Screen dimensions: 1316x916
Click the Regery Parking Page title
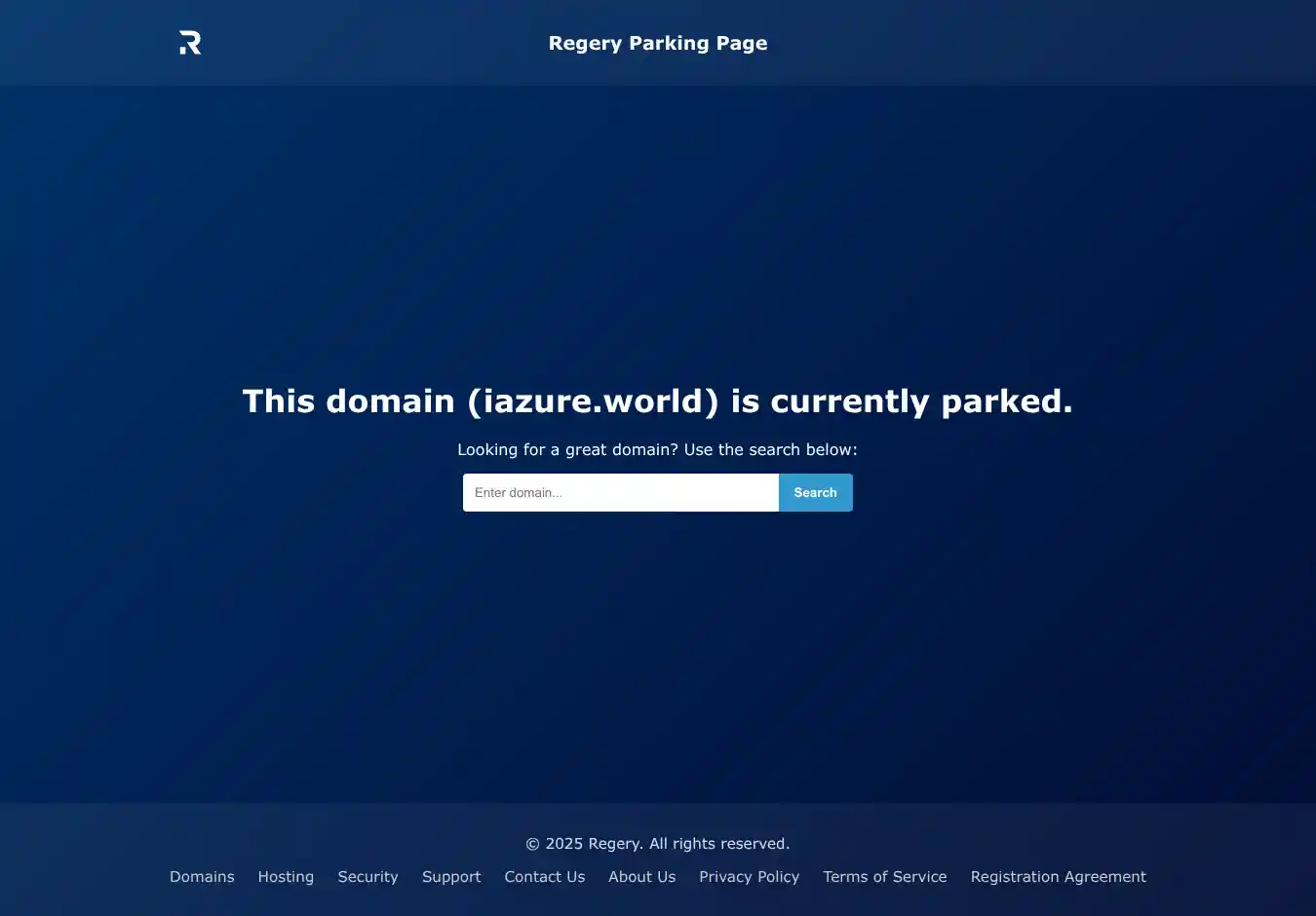658,43
